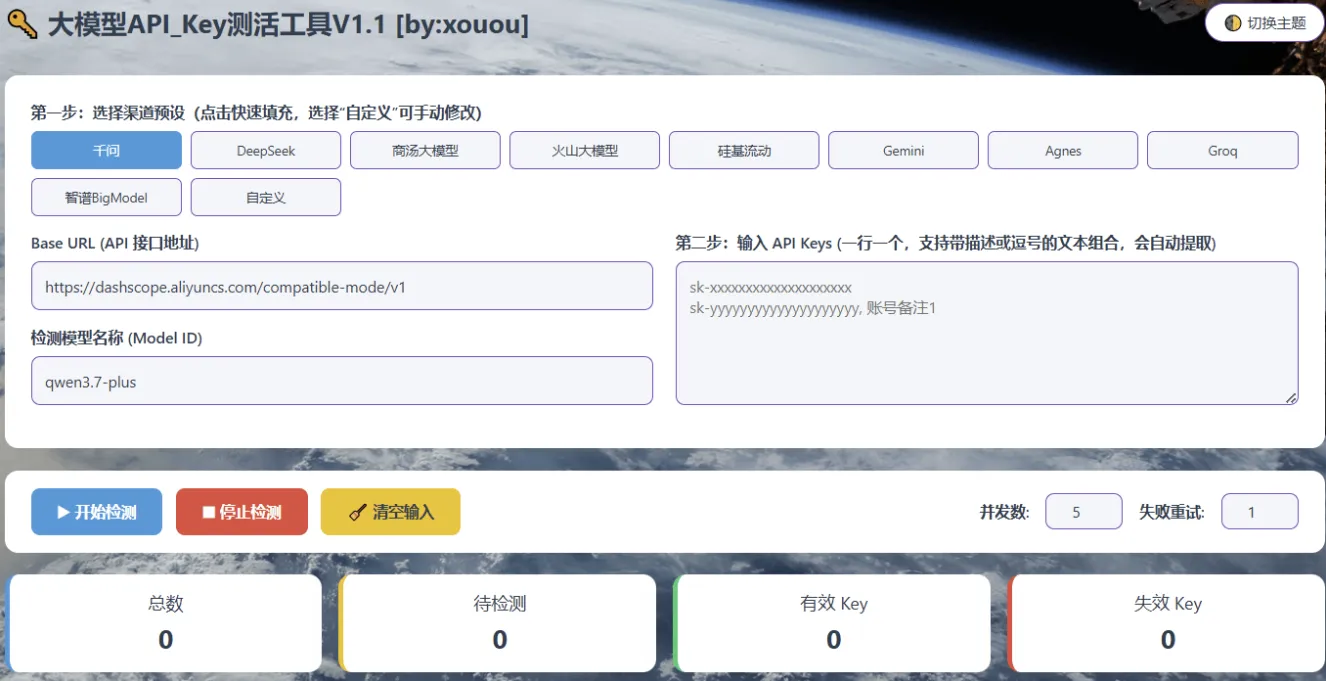1326x681 pixels.
Task: Select the 千问 channel preset
Action: point(106,150)
